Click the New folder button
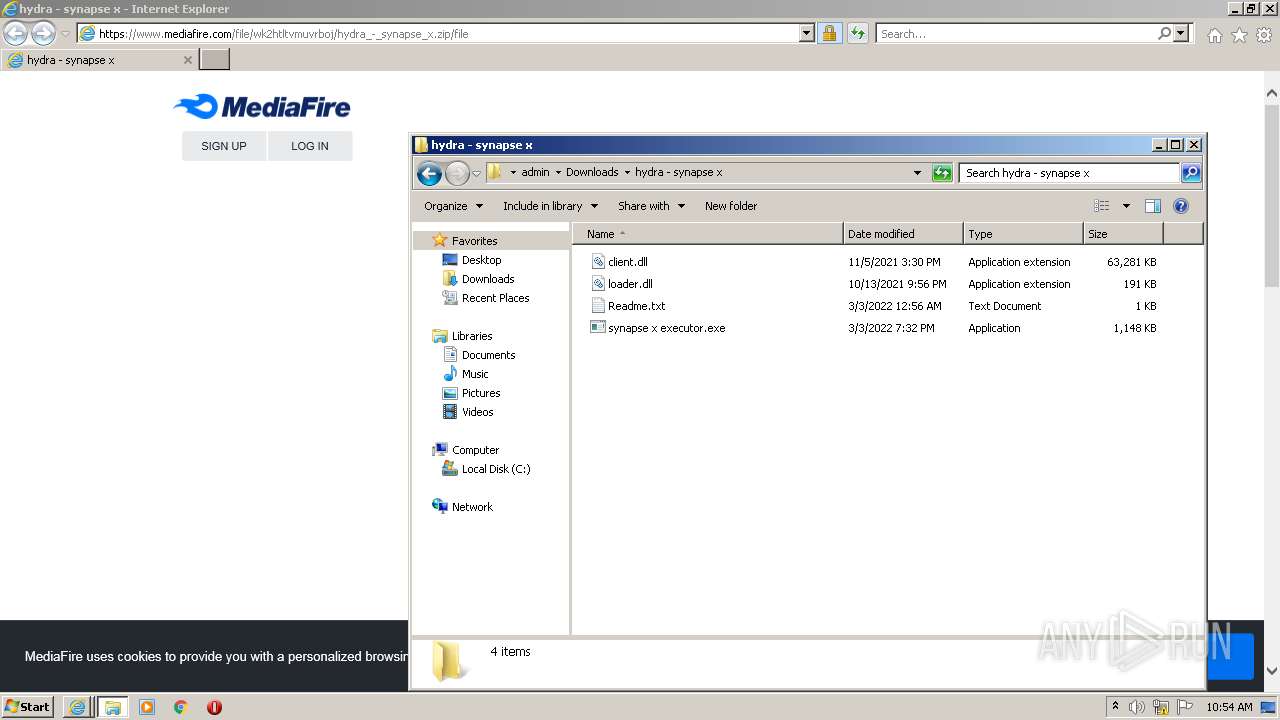The height and width of the screenshot is (720, 1280). pos(731,206)
